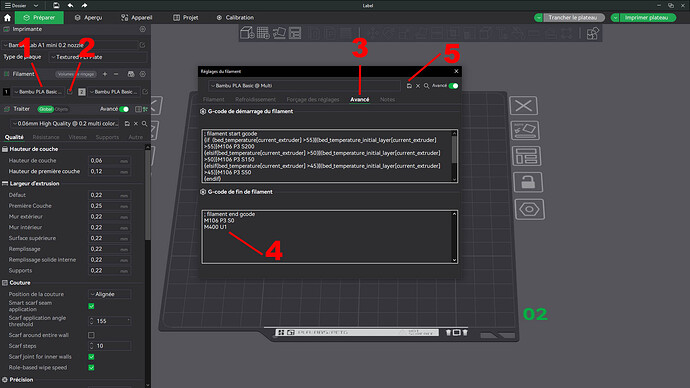This screenshot has height=388, width=690.
Task: Expand the Bambu PLA Basic @ Multi preset dropdown
Action: tap(305, 86)
